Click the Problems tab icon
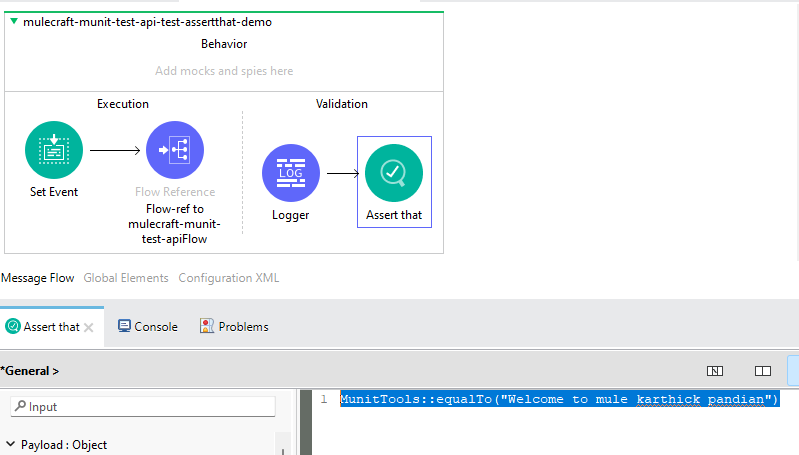Screen dimensions: 799x455 coord(207,326)
